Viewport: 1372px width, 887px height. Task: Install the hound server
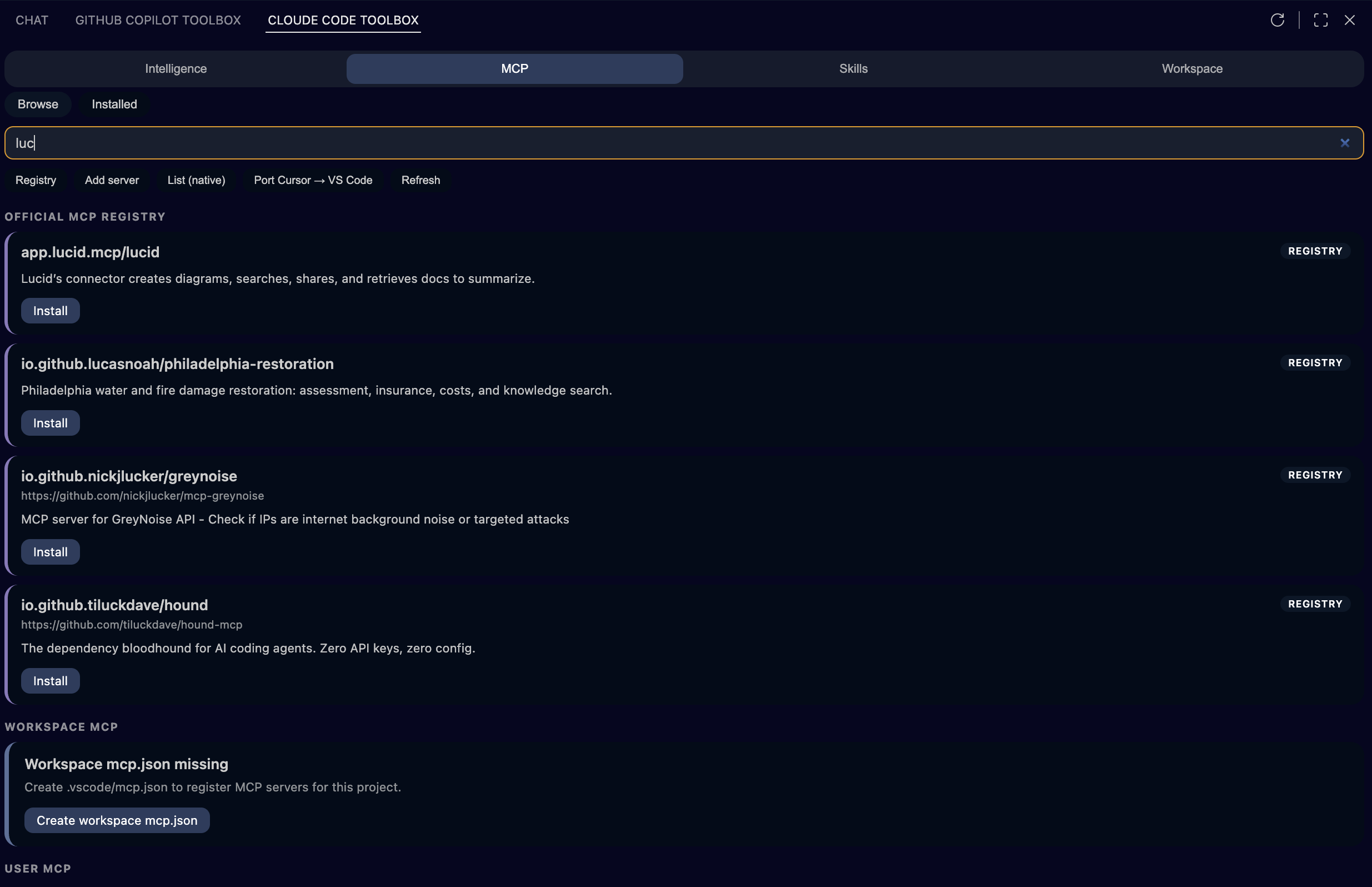click(50, 680)
